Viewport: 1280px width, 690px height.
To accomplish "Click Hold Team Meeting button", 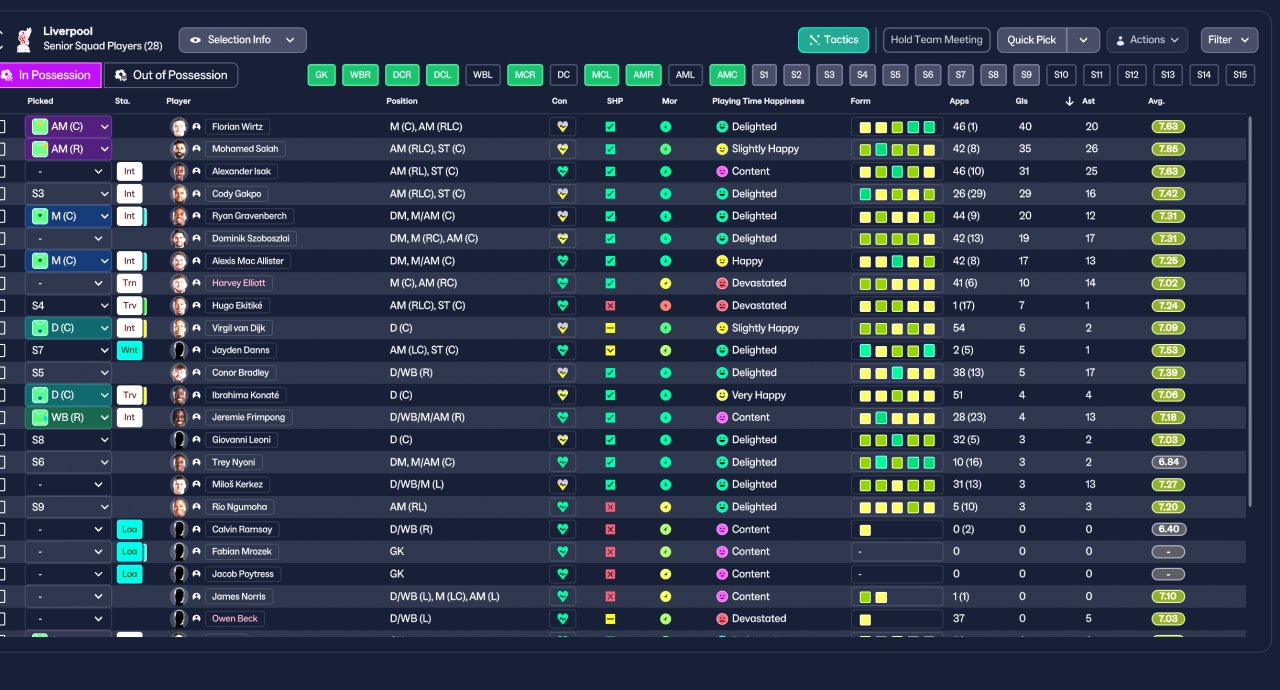I will pyautogui.click(x=937, y=40).
